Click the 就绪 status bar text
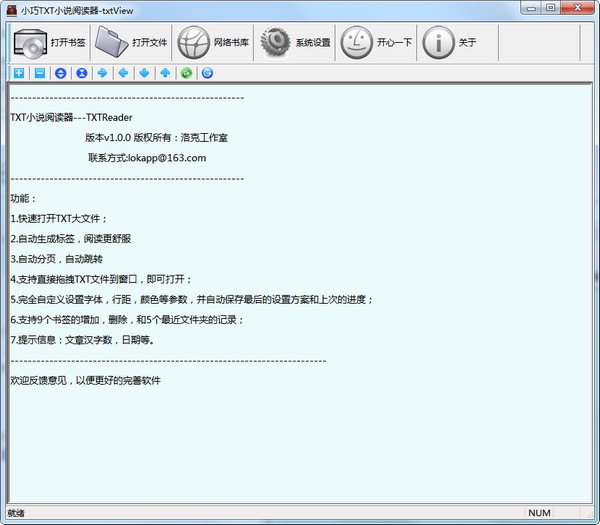The height and width of the screenshot is (525, 600). pyautogui.click(x=15, y=513)
